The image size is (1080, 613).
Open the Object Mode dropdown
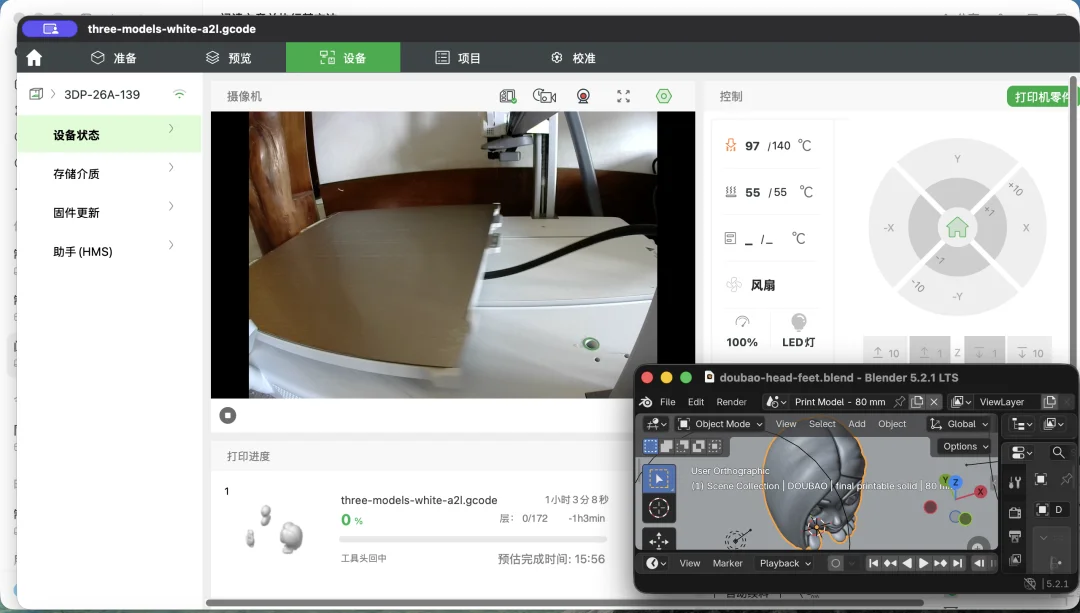(x=719, y=424)
